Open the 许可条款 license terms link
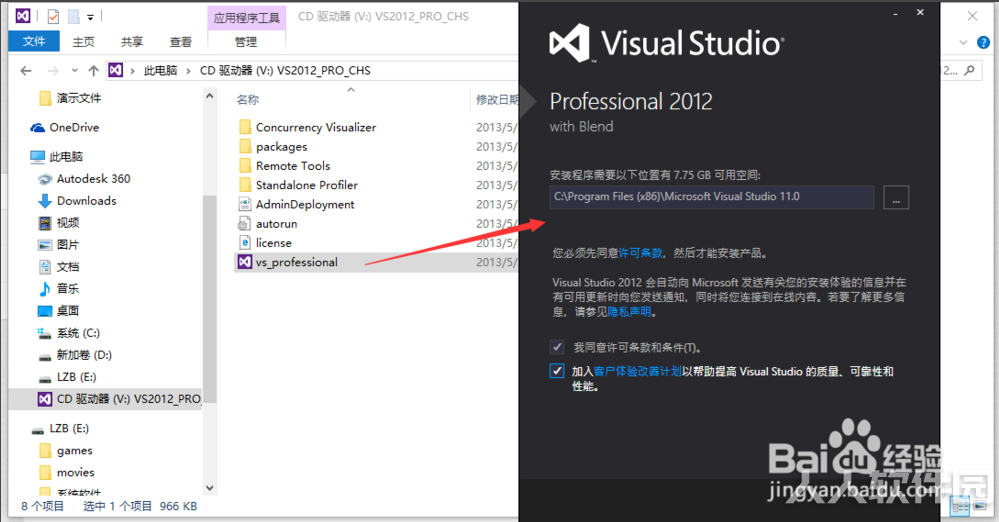Image resolution: width=999 pixels, height=522 pixels. pos(640,253)
